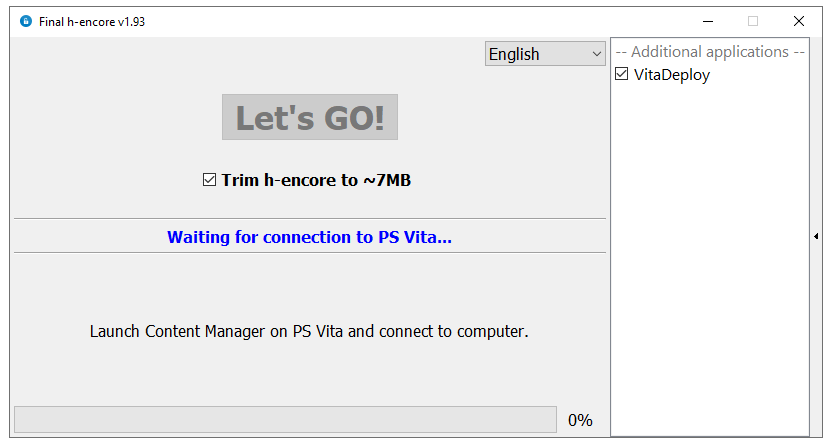The width and height of the screenshot is (839, 447).
Task: Click the Final h-encore app icon in title bar
Action: pos(26,21)
